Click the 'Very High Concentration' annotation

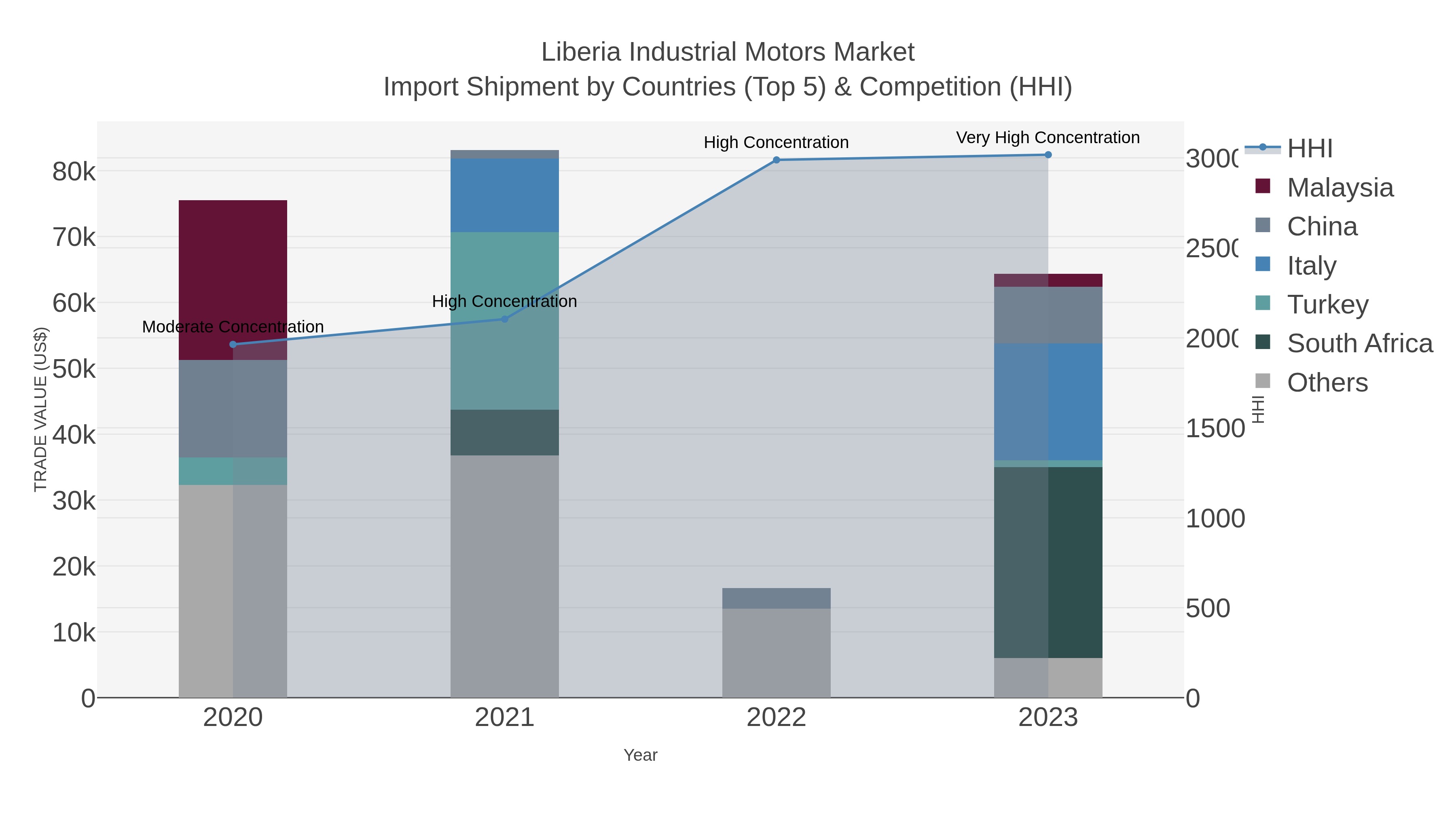click(1048, 138)
